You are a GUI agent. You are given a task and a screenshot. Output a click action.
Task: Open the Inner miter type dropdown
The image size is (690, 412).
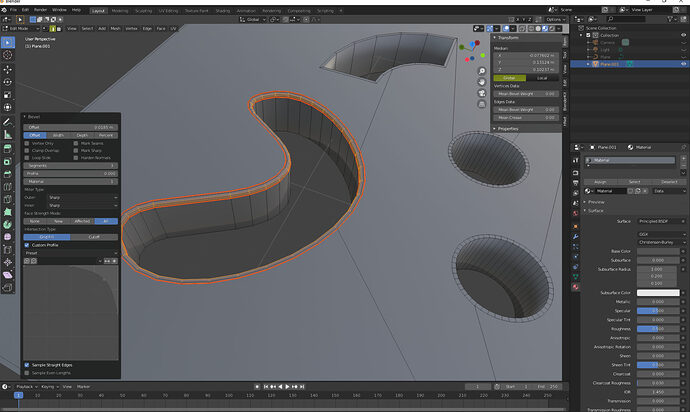click(82, 206)
